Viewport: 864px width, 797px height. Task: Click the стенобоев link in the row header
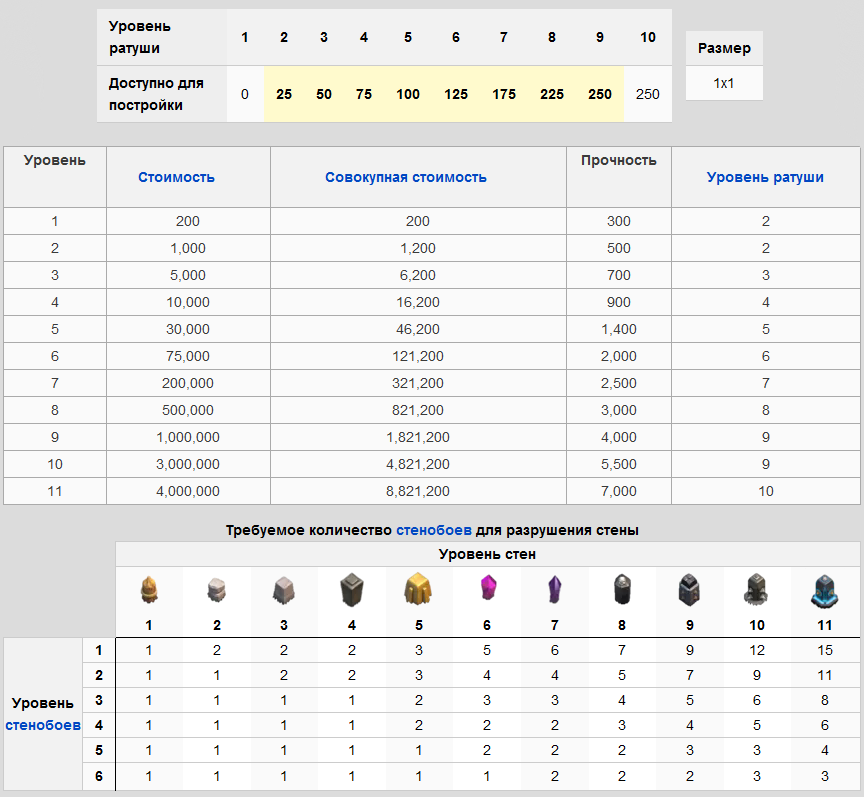point(43,724)
